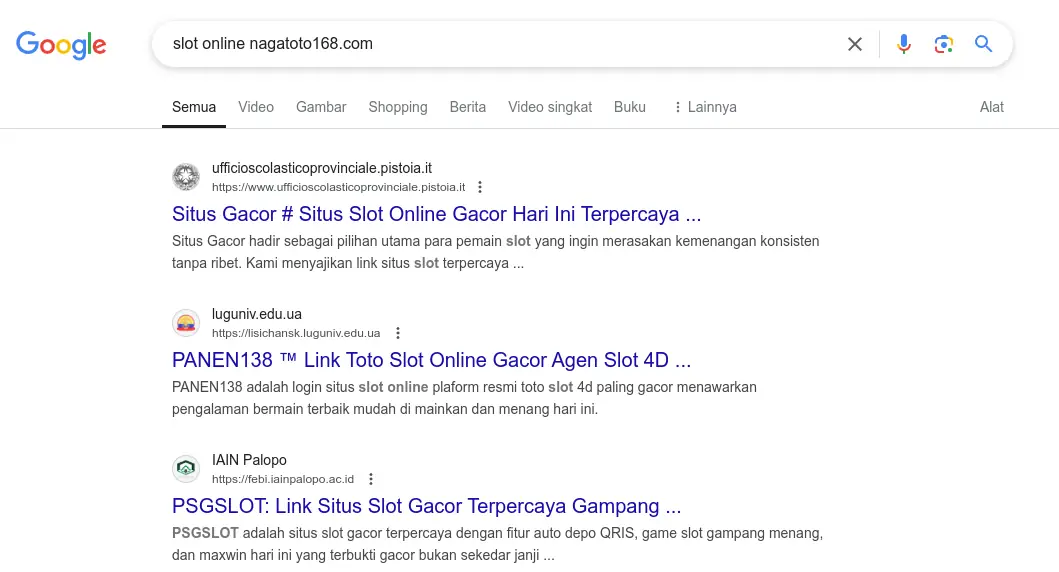Open the Alat search tools
The width and height of the screenshot is (1059, 572).
click(991, 107)
